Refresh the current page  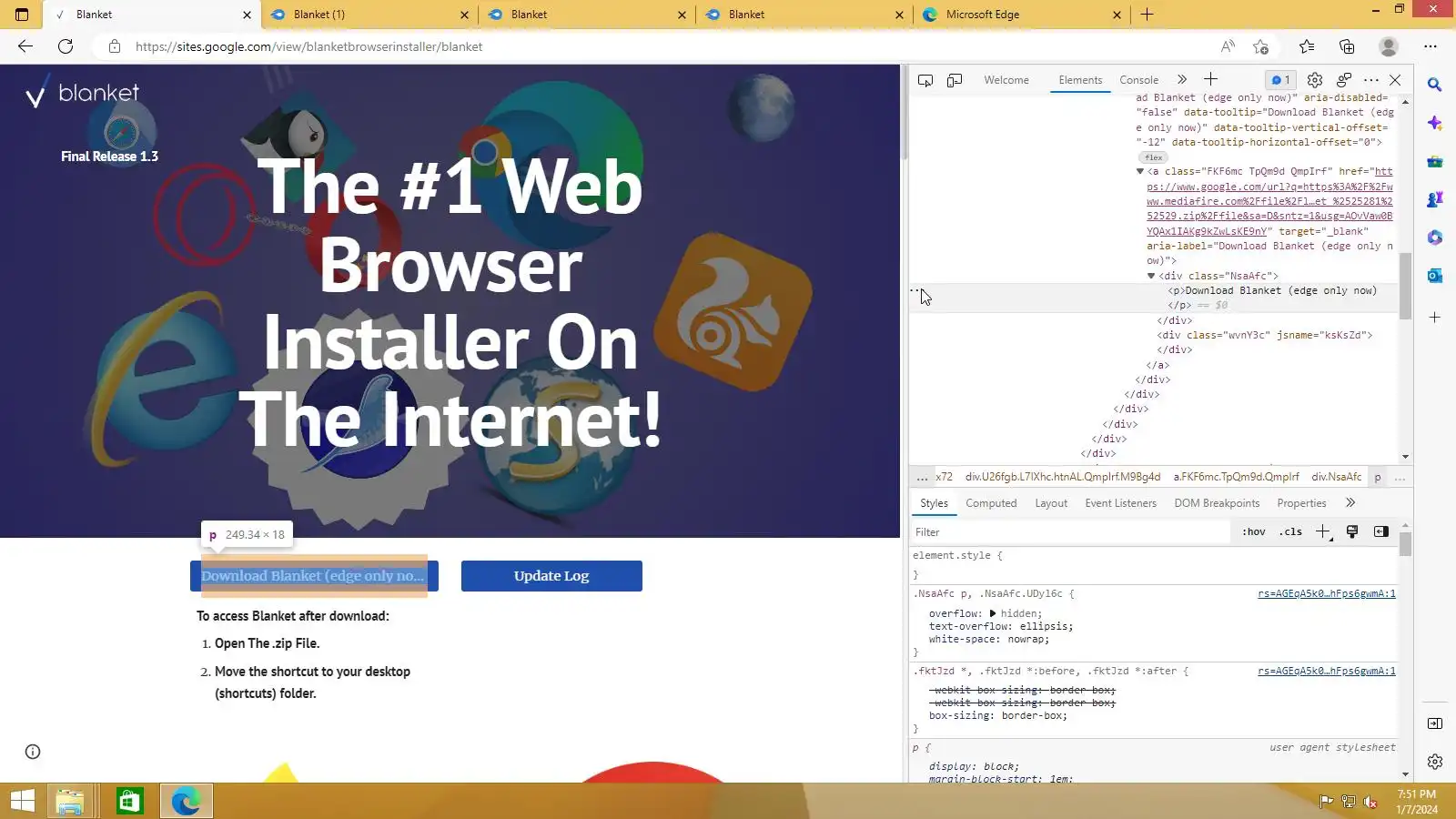66,46
